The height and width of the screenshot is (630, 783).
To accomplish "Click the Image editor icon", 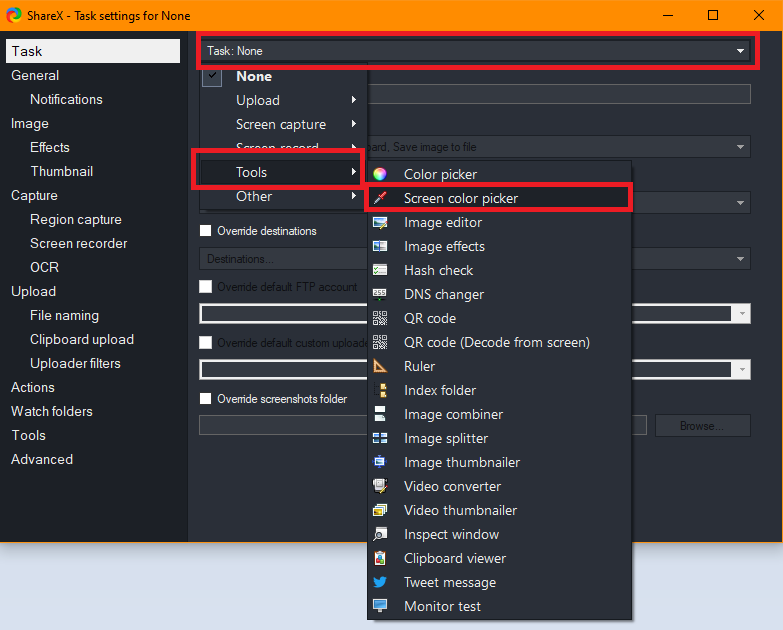I will coord(380,222).
